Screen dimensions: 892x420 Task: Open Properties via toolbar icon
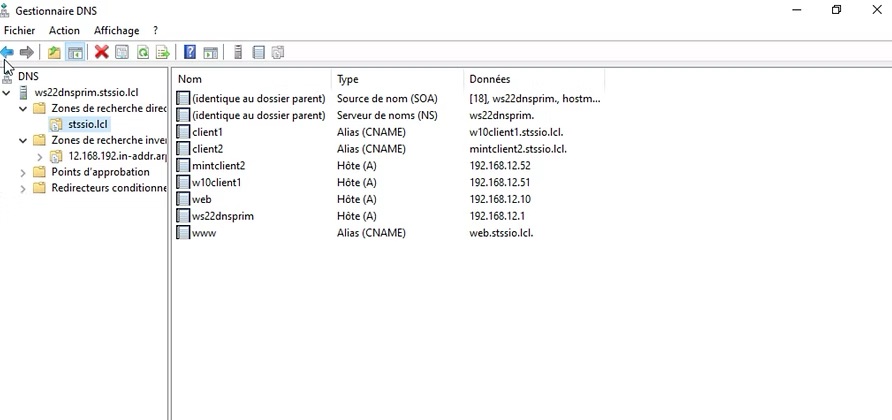122,52
